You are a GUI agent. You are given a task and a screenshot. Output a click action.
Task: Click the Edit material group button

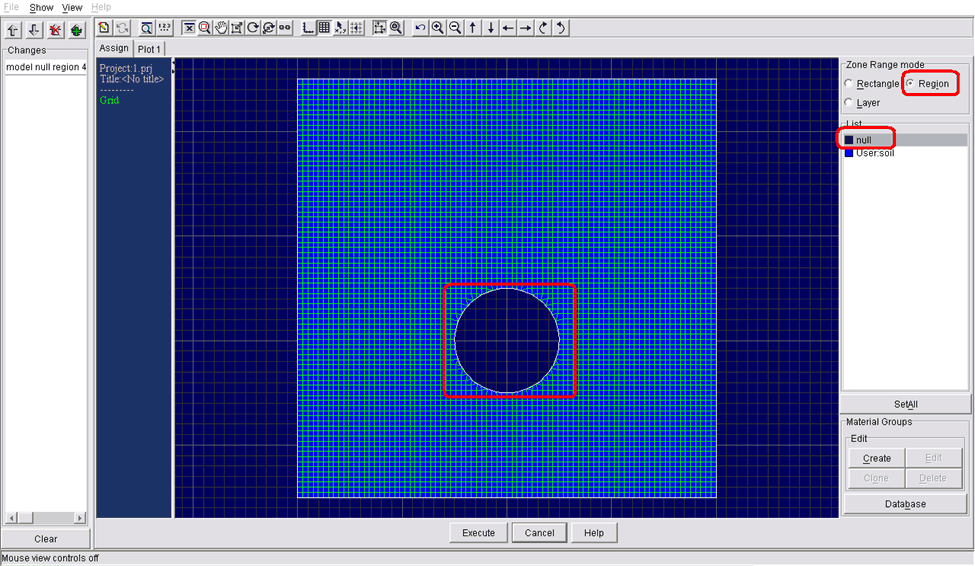coord(933,458)
